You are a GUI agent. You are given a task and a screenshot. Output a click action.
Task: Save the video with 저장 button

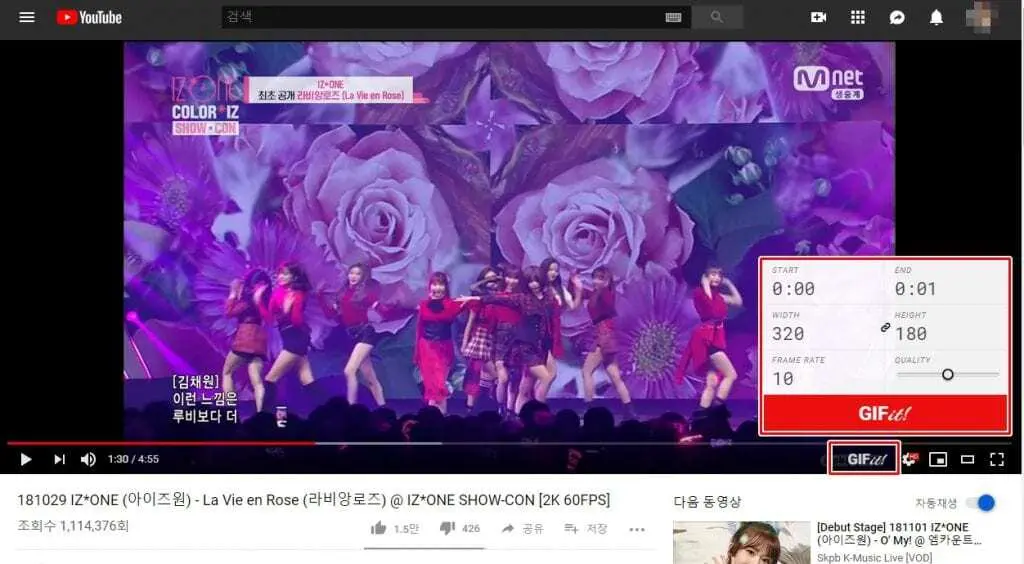pos(586,528)
